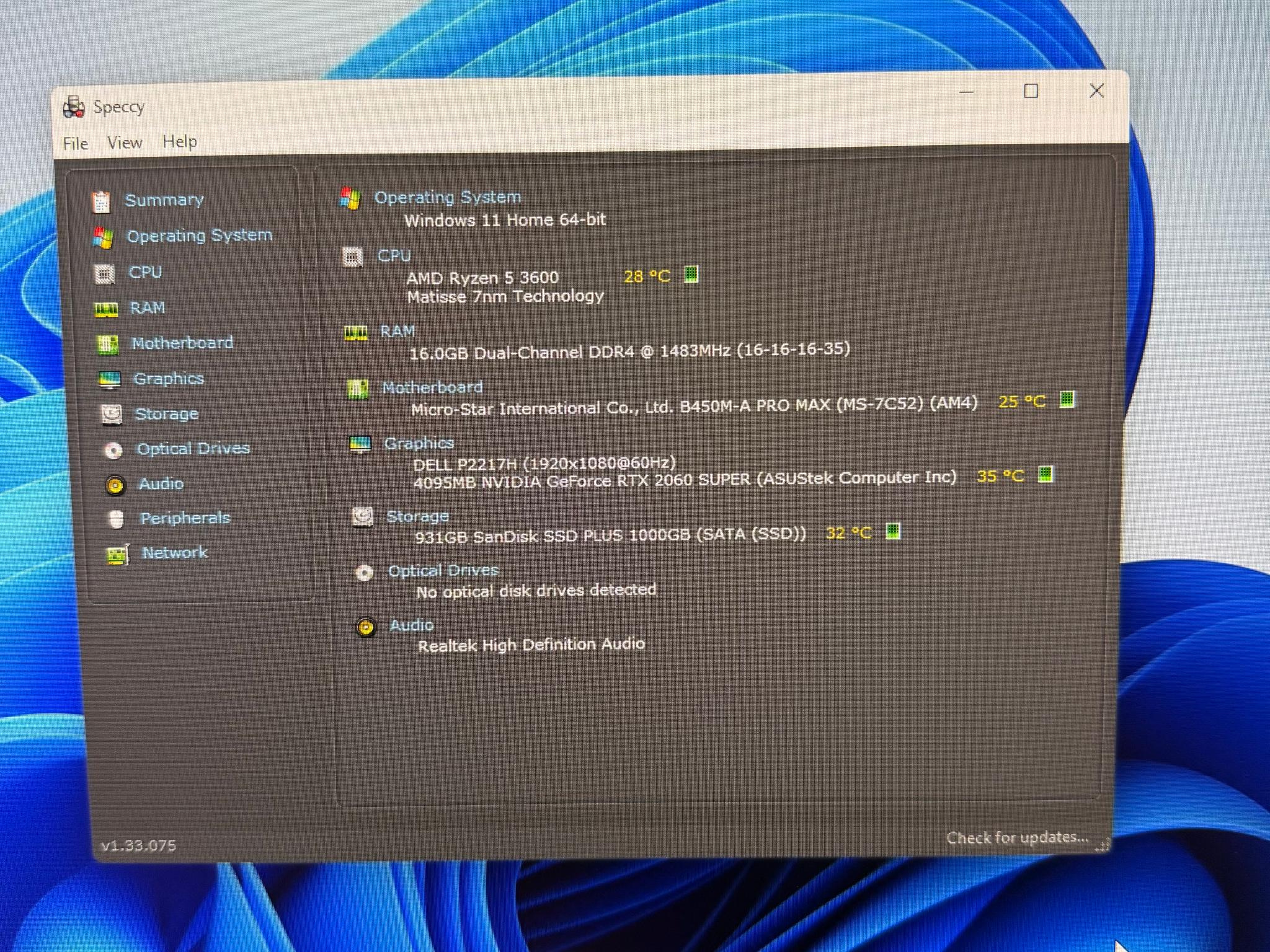Viewport: 1270px width, 952px height.
Task: Click the Storage heading link in summary
Action: (417, 516)
